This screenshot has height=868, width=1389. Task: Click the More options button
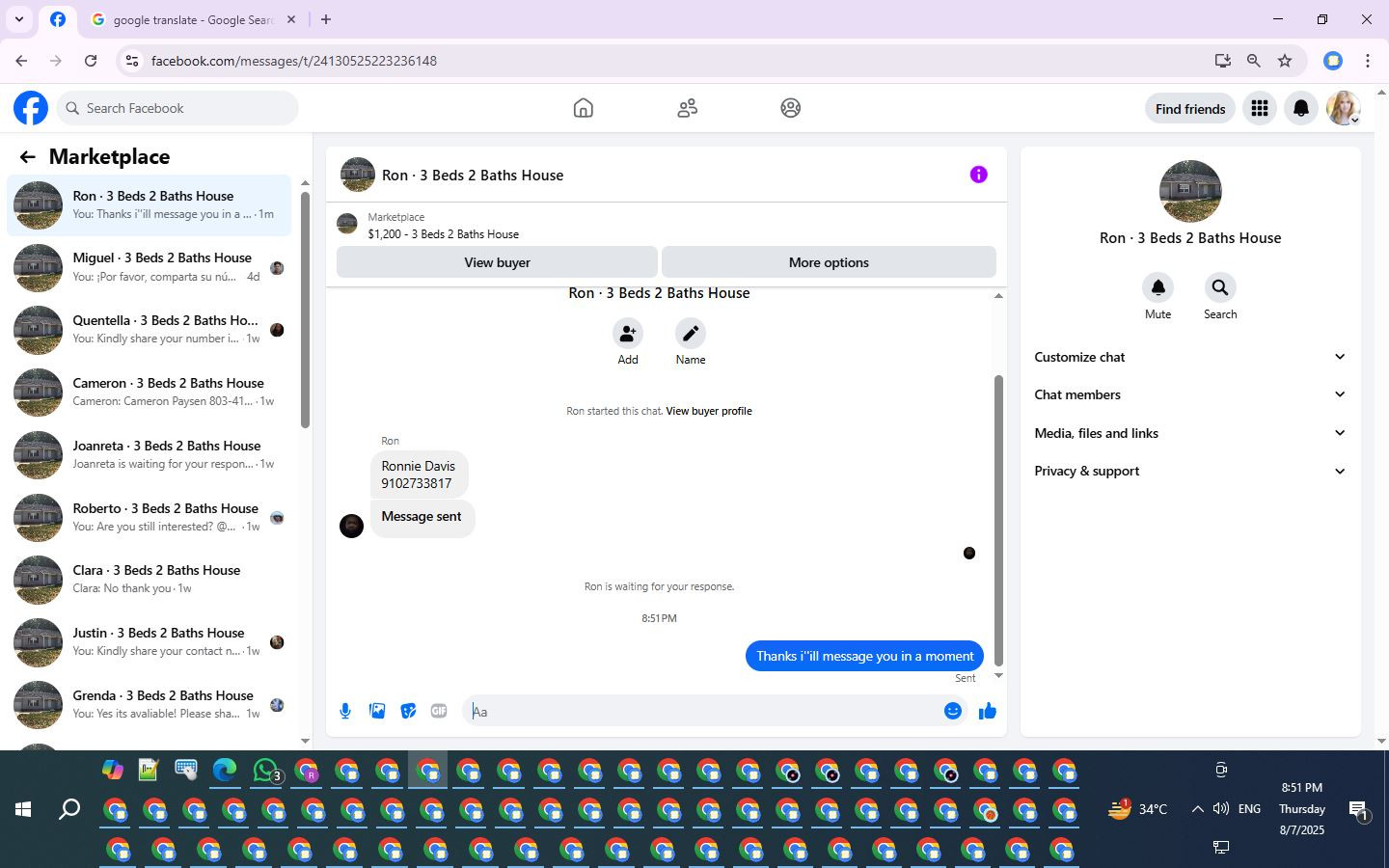(829, 262)
